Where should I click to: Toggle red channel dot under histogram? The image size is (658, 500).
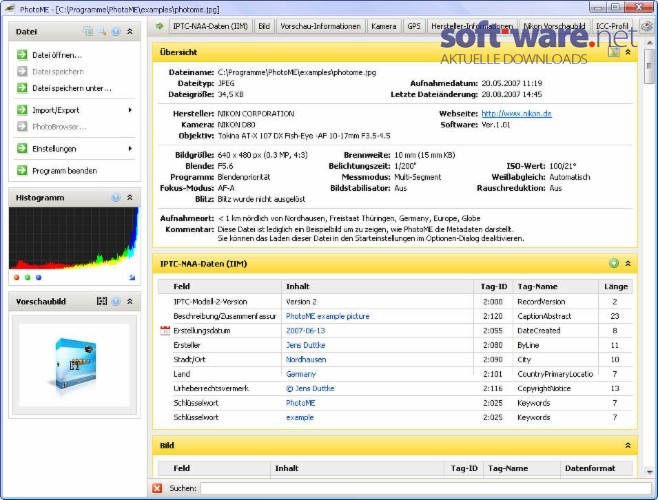pos(17,277)
